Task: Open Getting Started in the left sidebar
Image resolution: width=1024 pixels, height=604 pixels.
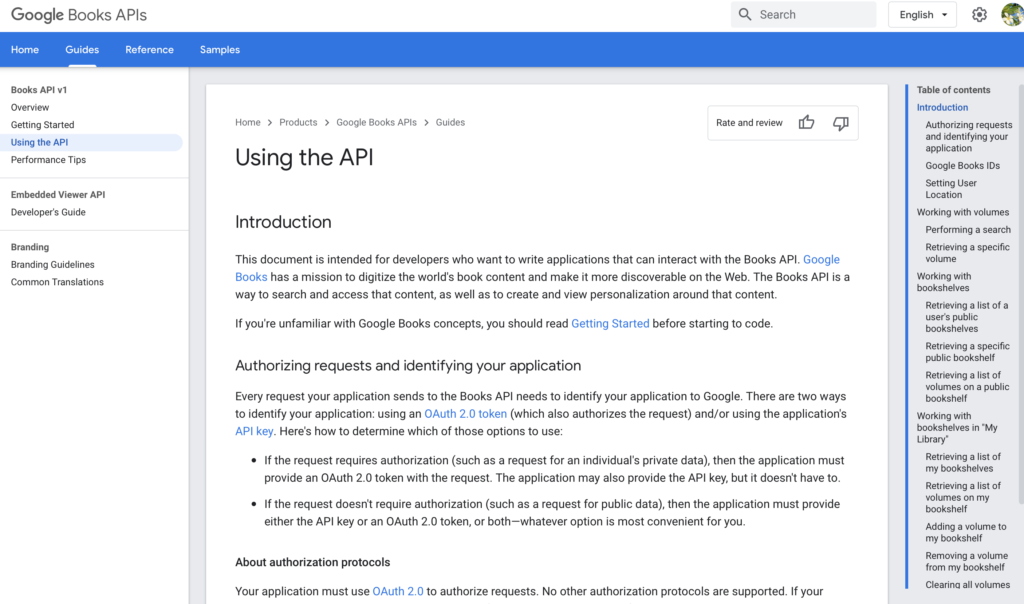Action: [42, 125]
